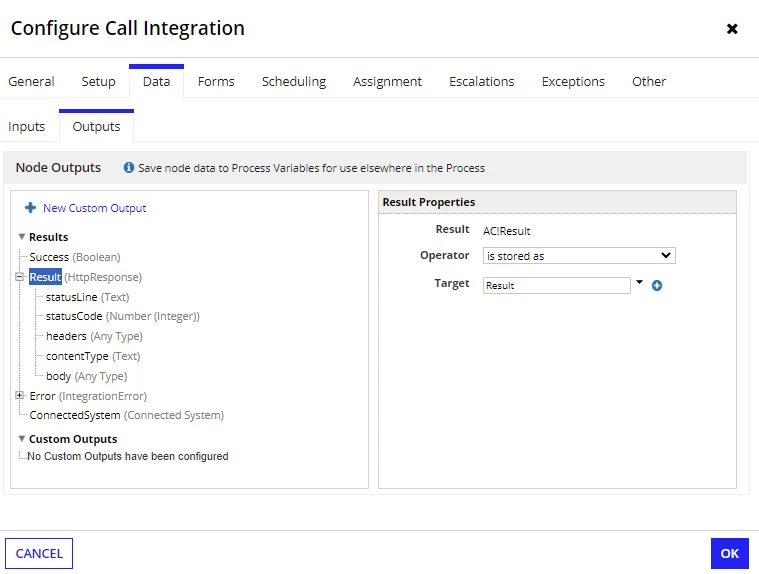Viewport: 759px width, 574px height.
Task: Click the Results section heading
Action: click(48, 237)
